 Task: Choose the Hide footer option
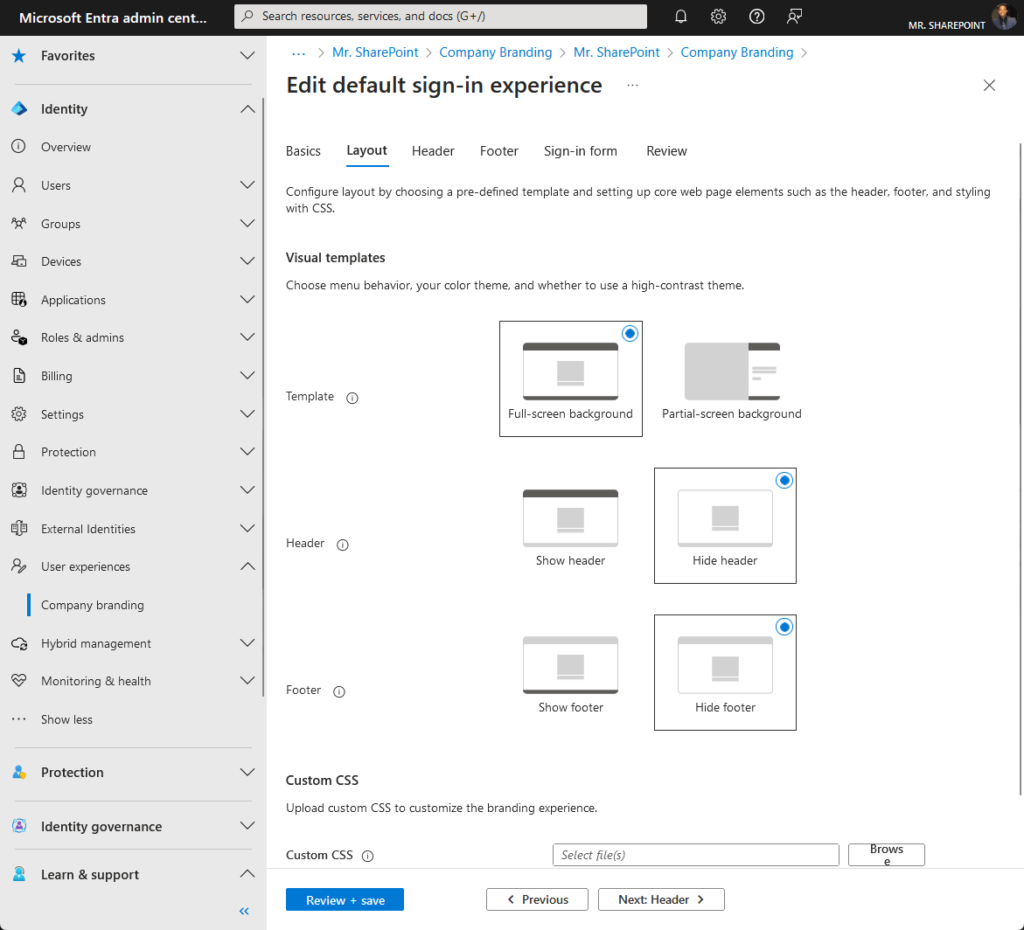tap(725, 673)
